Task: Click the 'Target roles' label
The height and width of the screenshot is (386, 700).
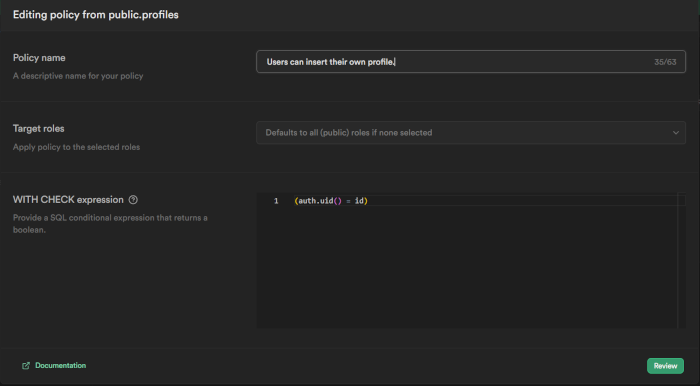Action: (x=38, y=129)
